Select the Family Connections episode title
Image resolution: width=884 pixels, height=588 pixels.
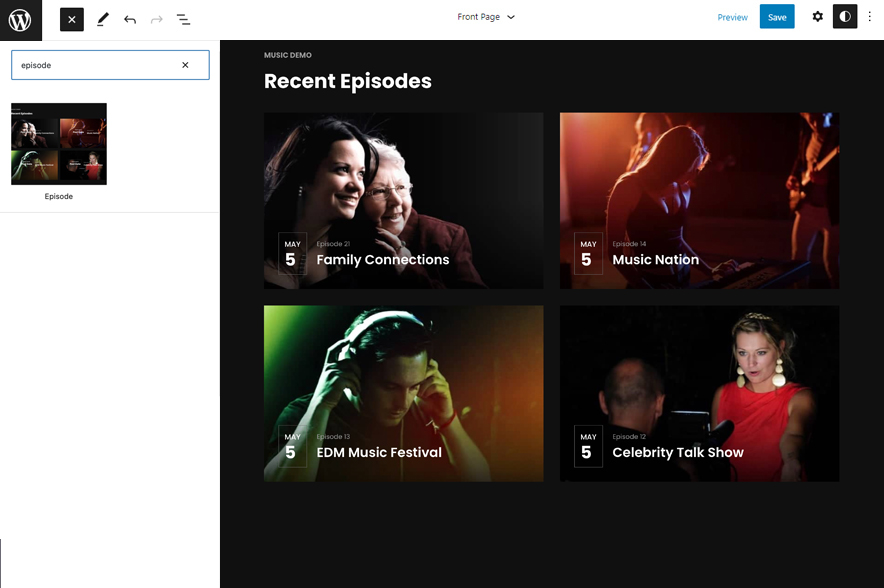tap(383, 260)
